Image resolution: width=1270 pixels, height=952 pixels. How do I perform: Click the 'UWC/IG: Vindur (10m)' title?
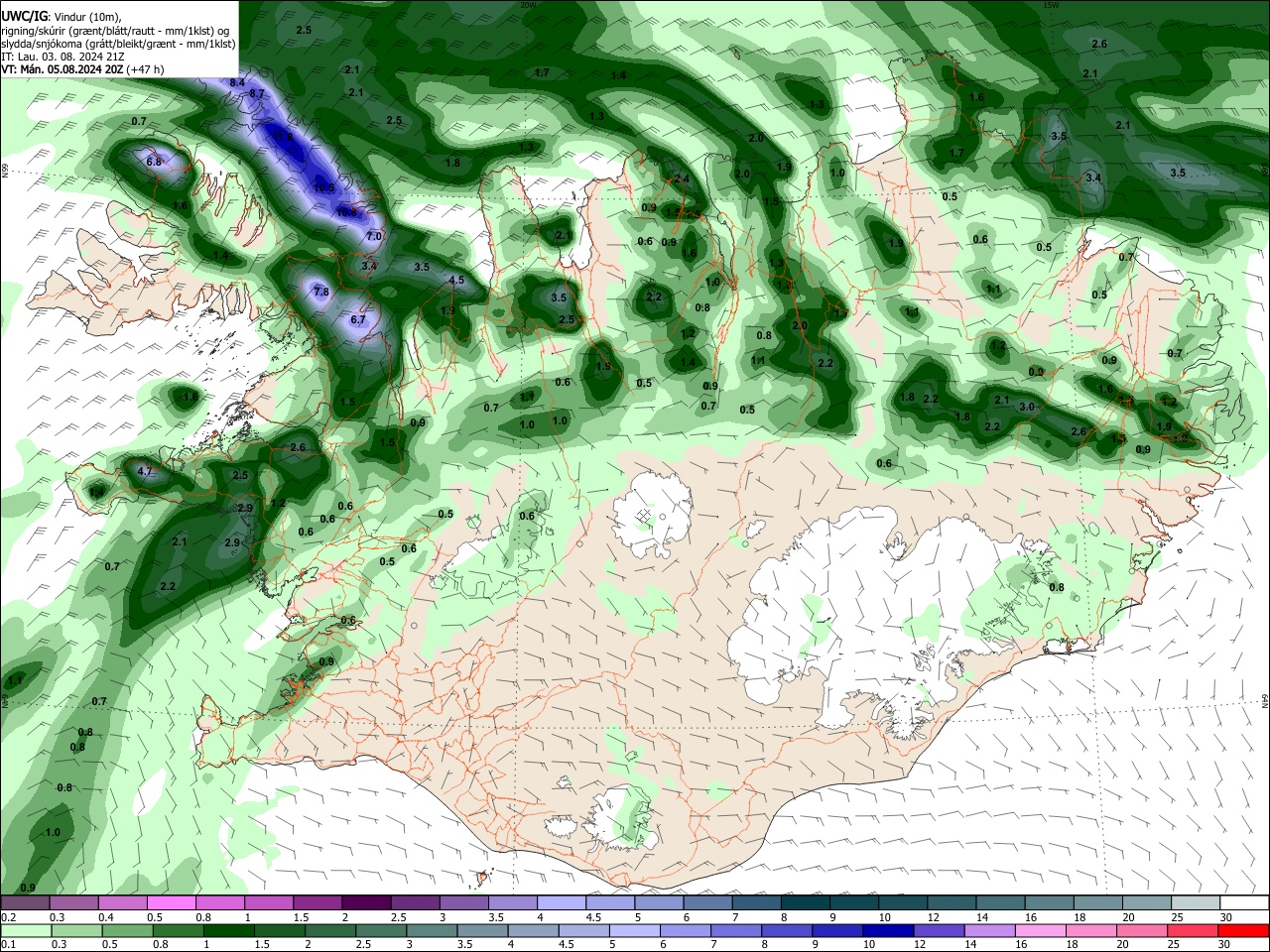(62, 16)
